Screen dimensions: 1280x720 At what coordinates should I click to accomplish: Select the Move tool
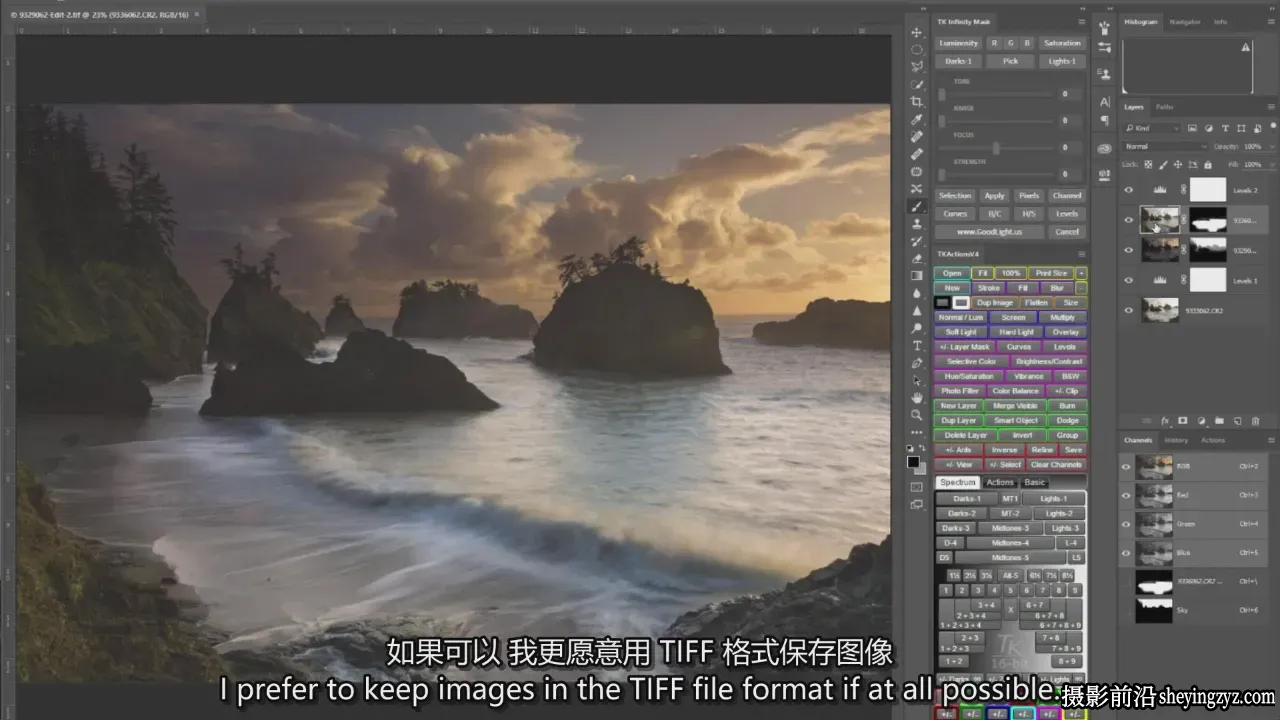[917, 32]
